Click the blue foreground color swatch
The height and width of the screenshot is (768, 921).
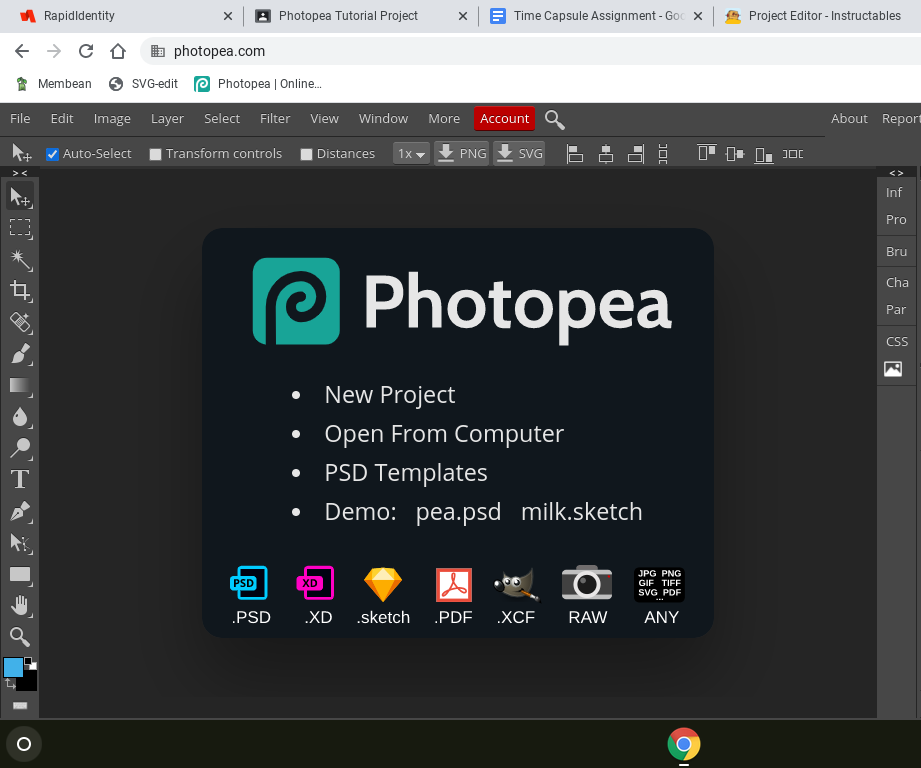coord(13,668)
